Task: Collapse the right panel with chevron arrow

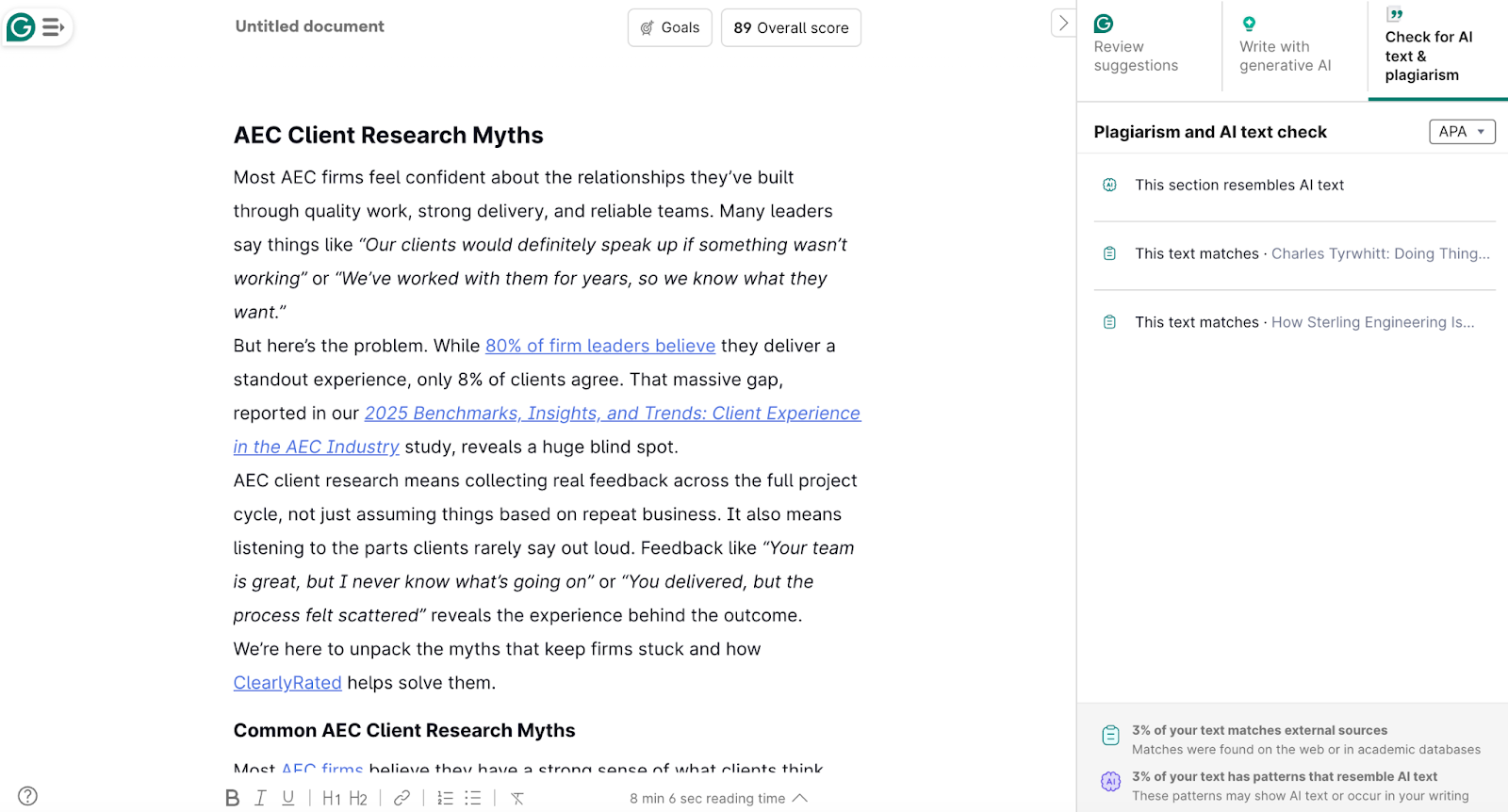Action: pos(1063,24)
